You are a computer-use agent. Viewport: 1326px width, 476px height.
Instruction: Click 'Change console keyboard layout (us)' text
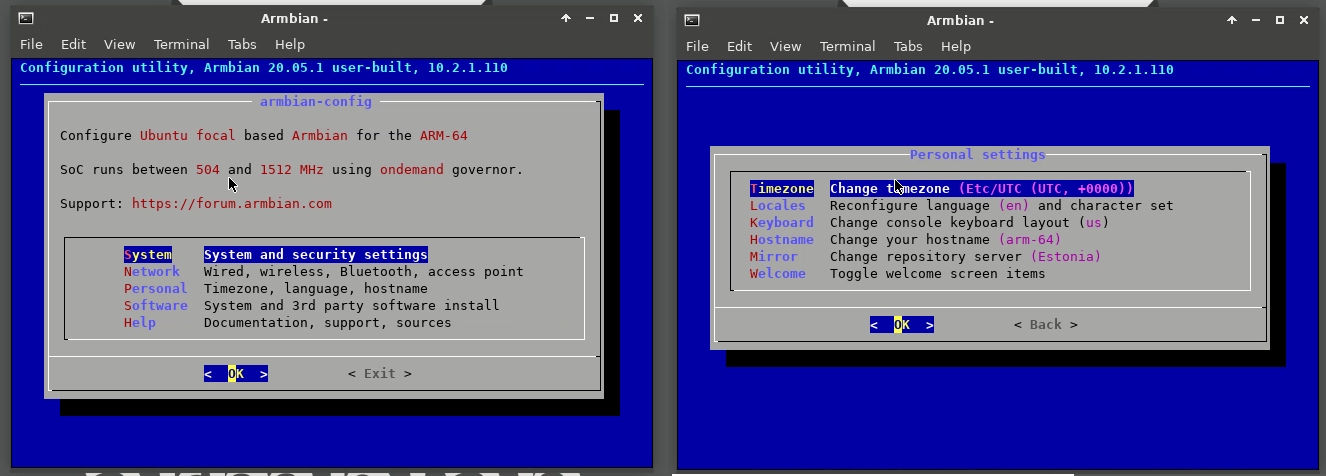[x=970, y=222]
